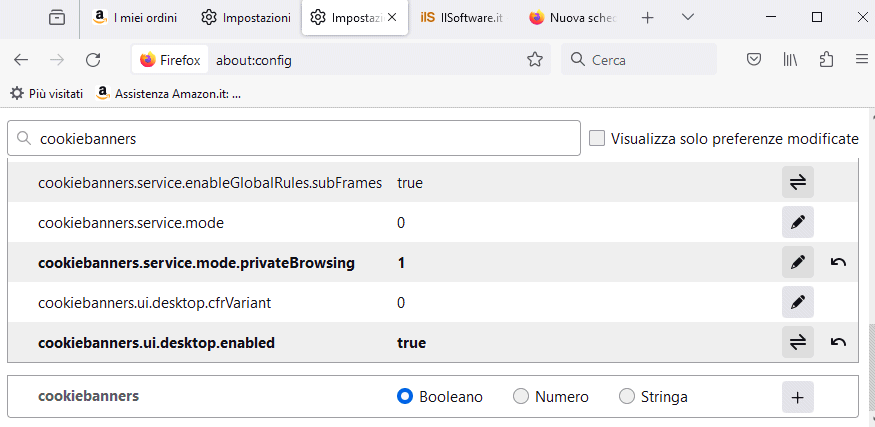Open the Pocket save icon

point(754,59)
